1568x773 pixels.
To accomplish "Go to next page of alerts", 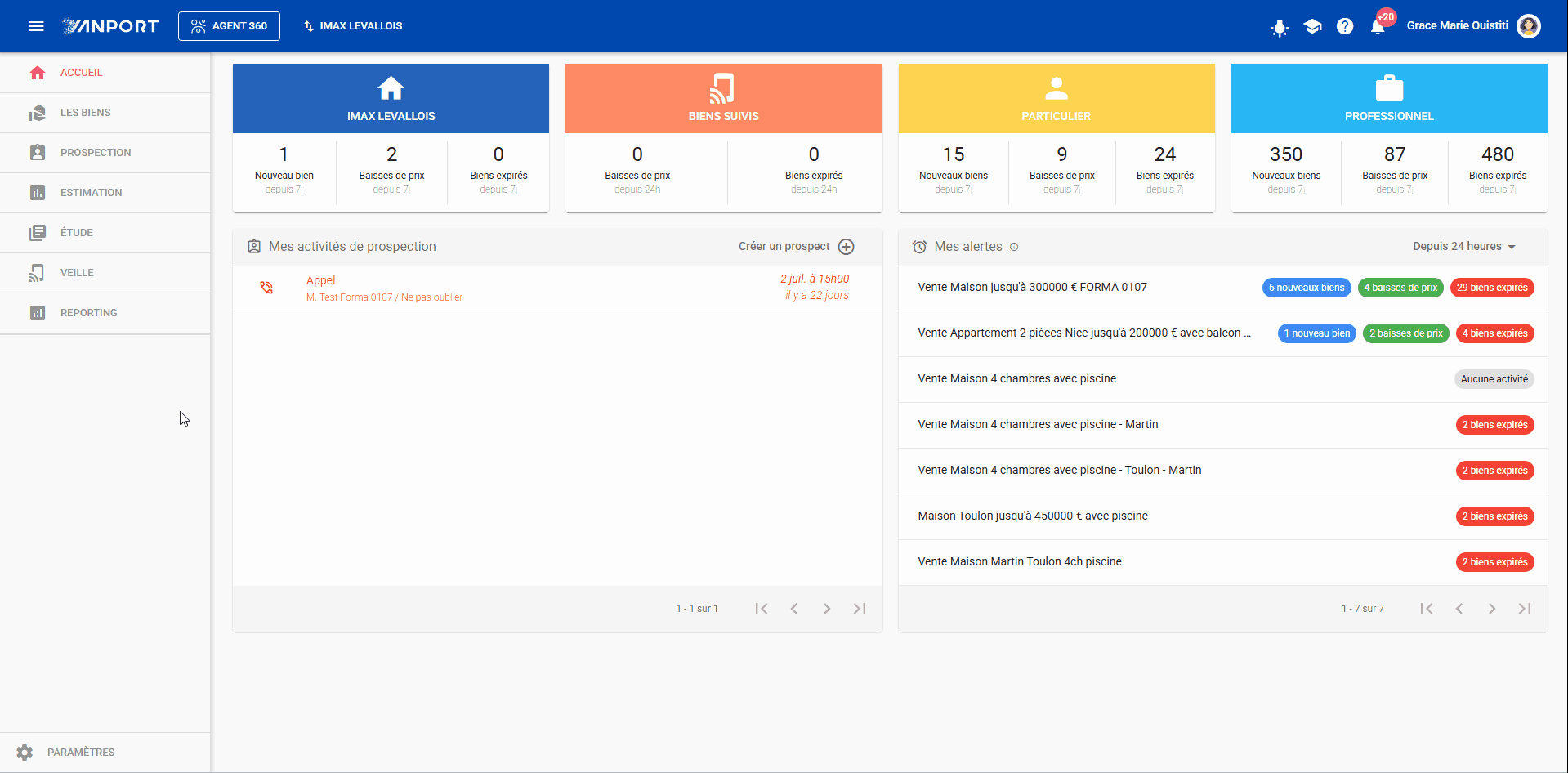I will [x=1492, y=609].
